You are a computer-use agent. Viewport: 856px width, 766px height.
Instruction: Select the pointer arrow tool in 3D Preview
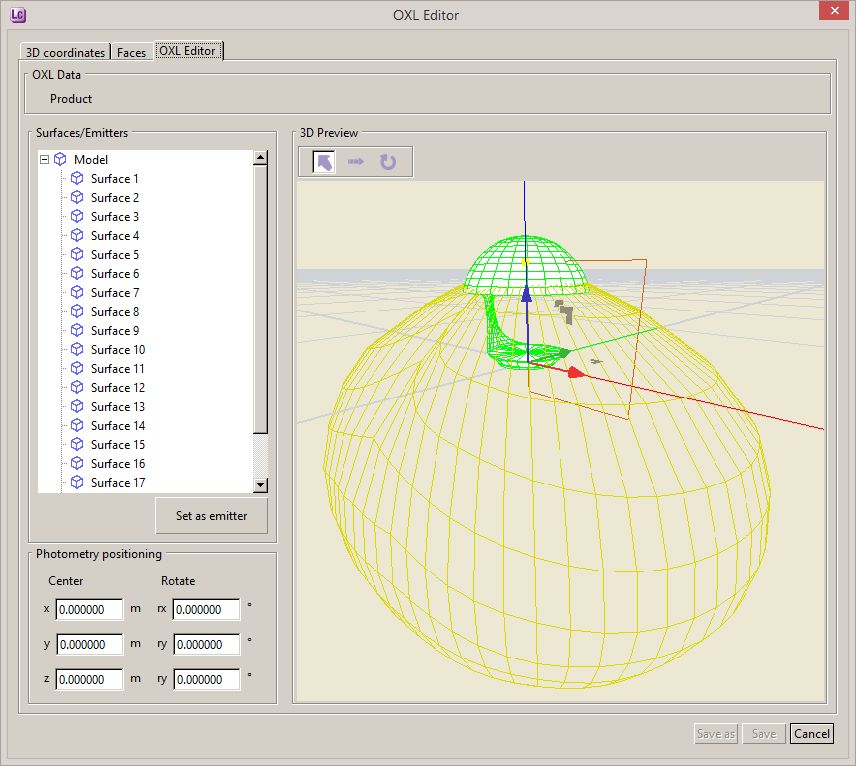(x=324, y=162)
